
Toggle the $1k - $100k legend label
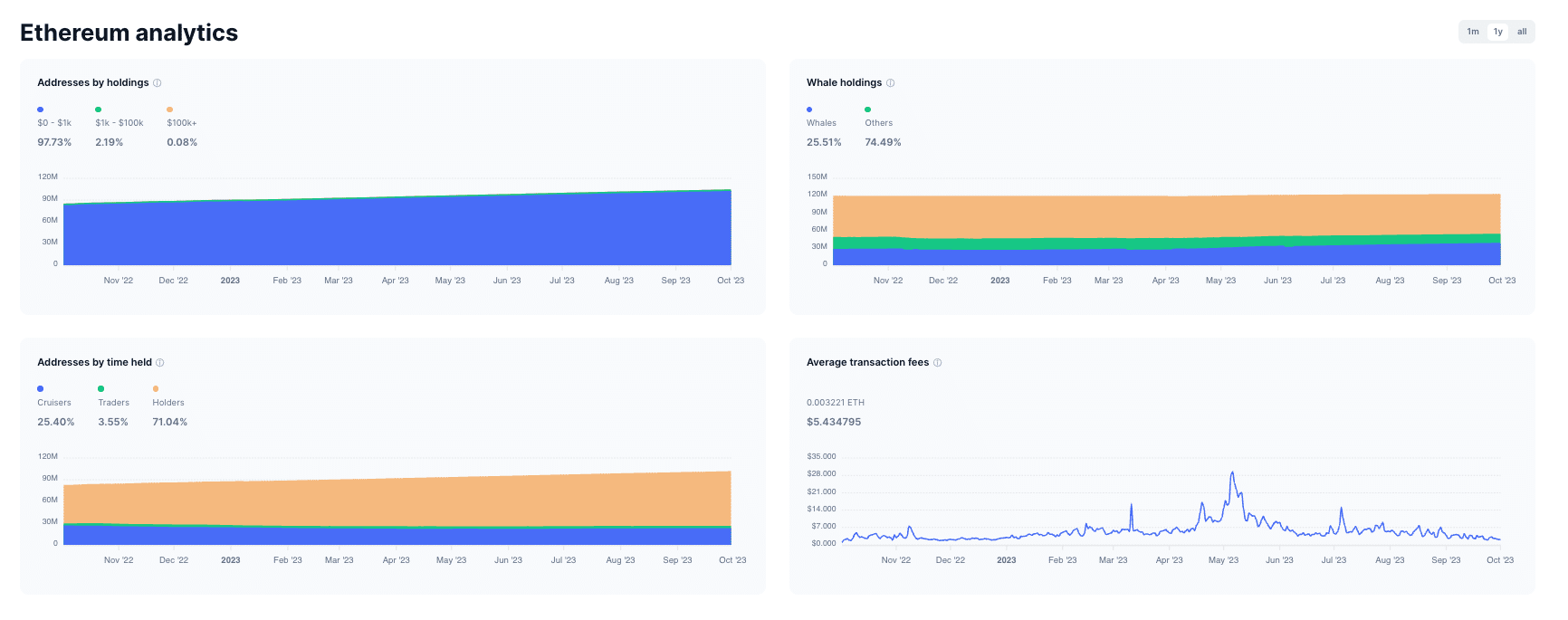[x=120, y=123]
